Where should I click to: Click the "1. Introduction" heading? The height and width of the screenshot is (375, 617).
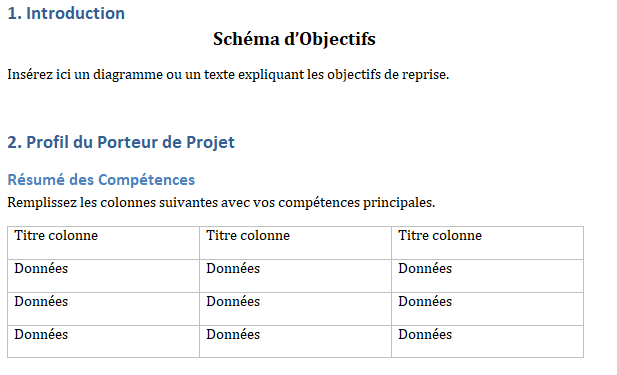[66, 13]
